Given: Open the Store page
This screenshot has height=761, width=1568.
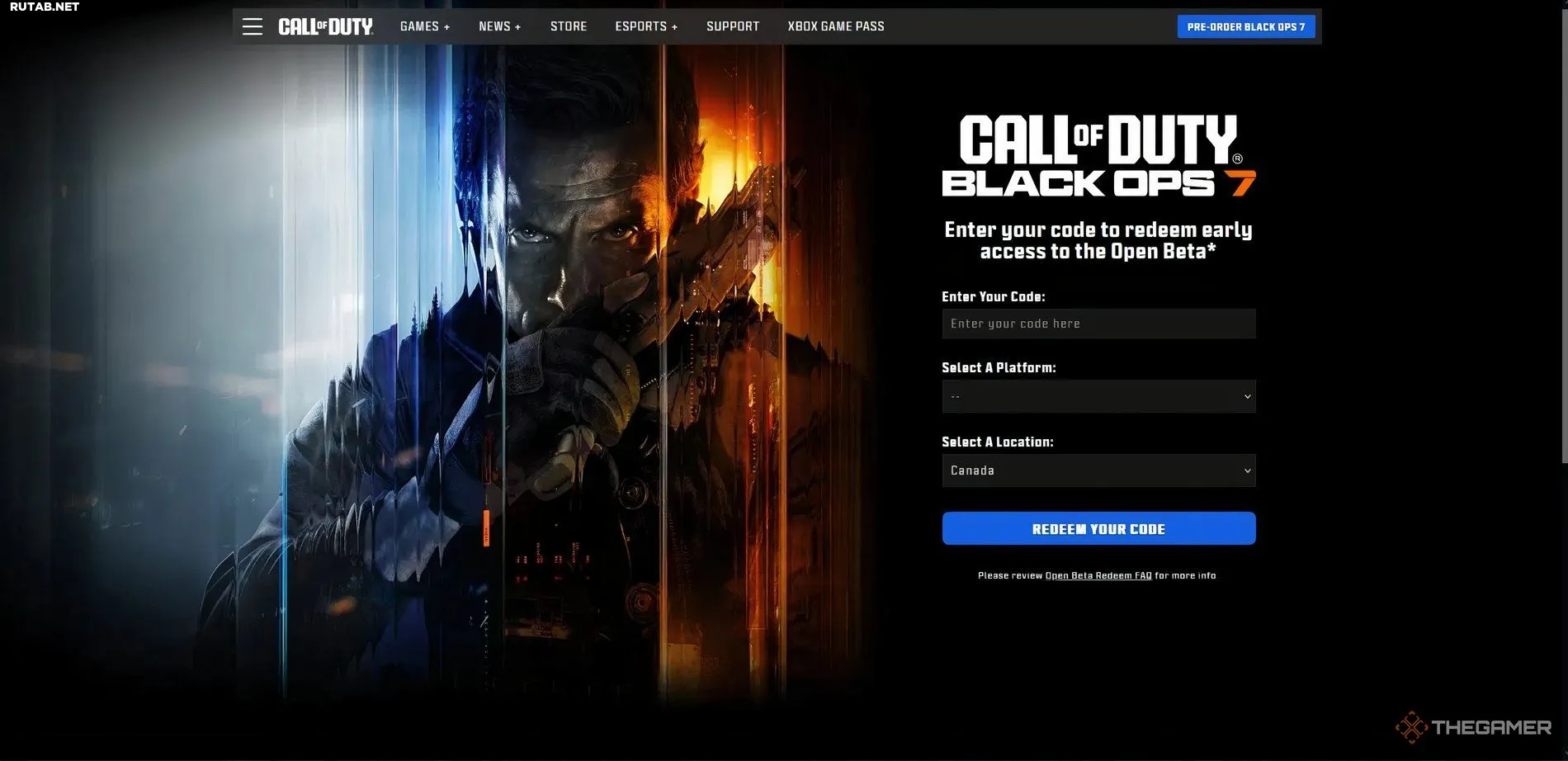Looking at the screenshot, I should point(569,26).
